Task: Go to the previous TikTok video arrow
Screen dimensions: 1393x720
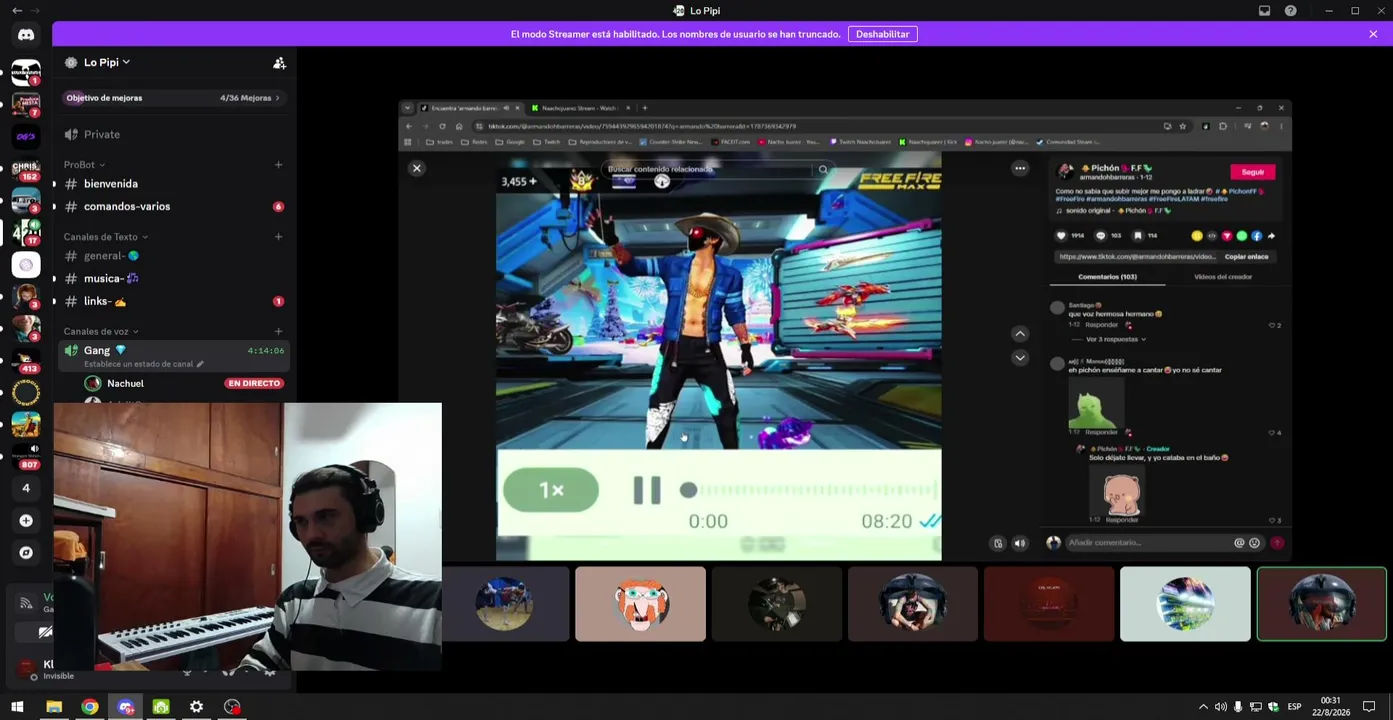Action: click(x=1020, y=334)
